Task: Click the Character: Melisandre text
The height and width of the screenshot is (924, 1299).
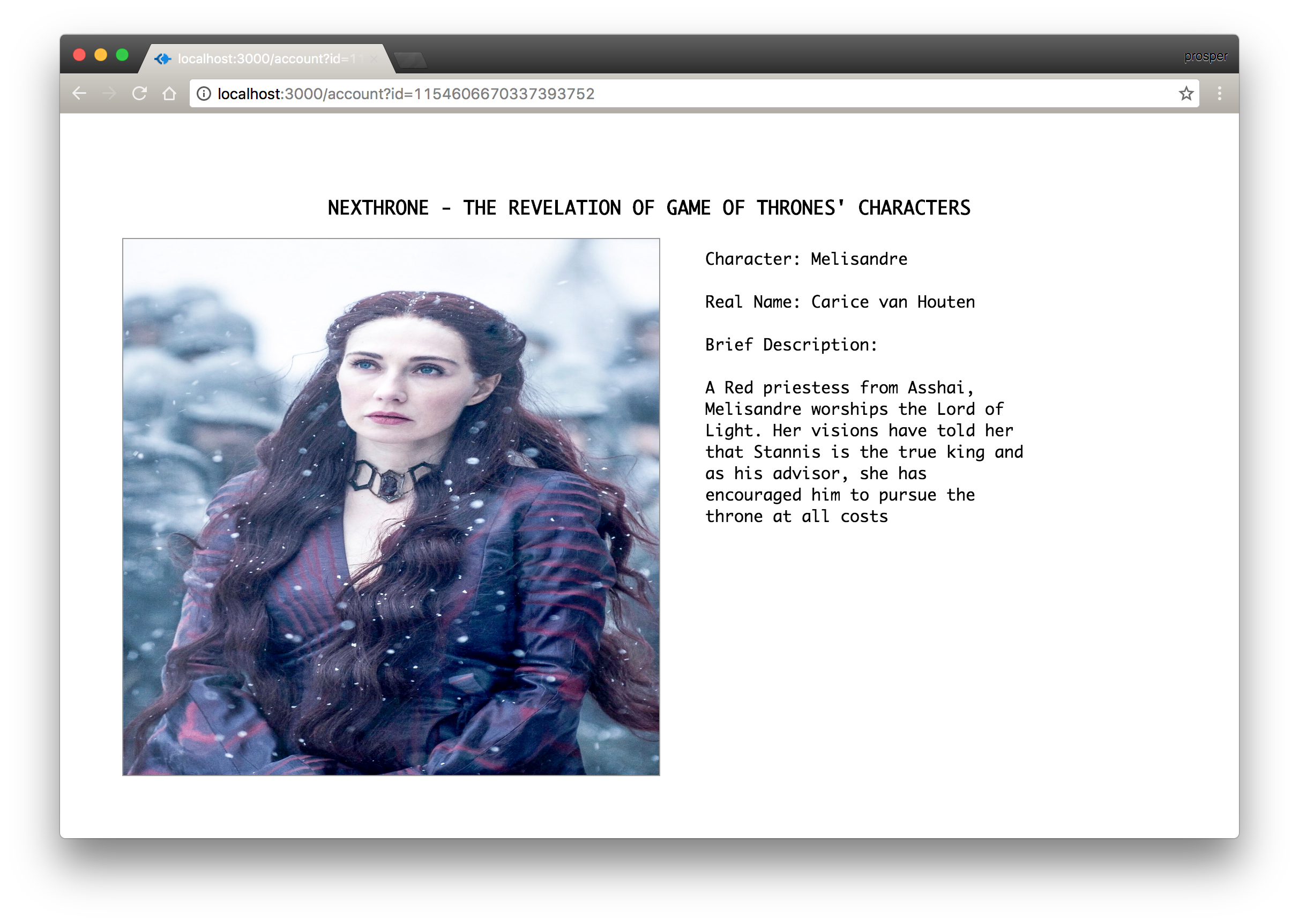Action: tap(805, 259)
